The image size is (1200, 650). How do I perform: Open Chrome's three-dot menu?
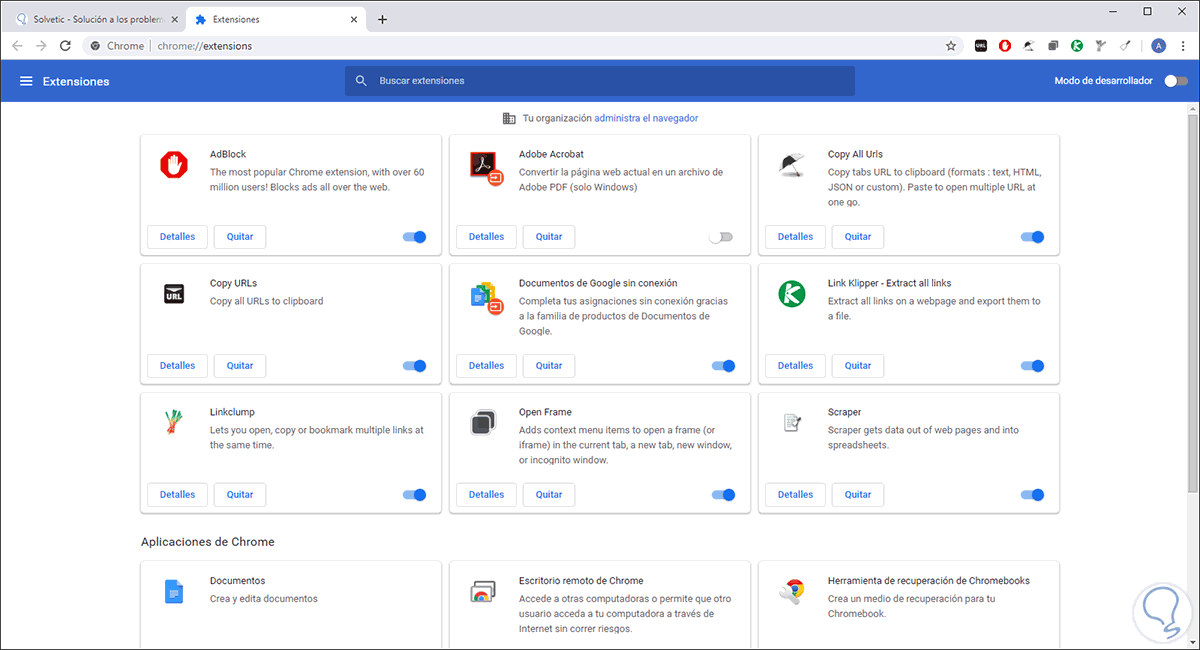click(x=1182, y=46)
